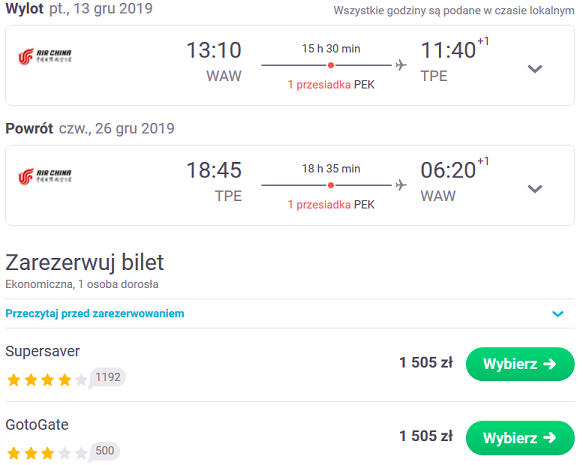Click the airplane icon on return flight line
This screenshot has width=583, height=465.
pos(401,185)
